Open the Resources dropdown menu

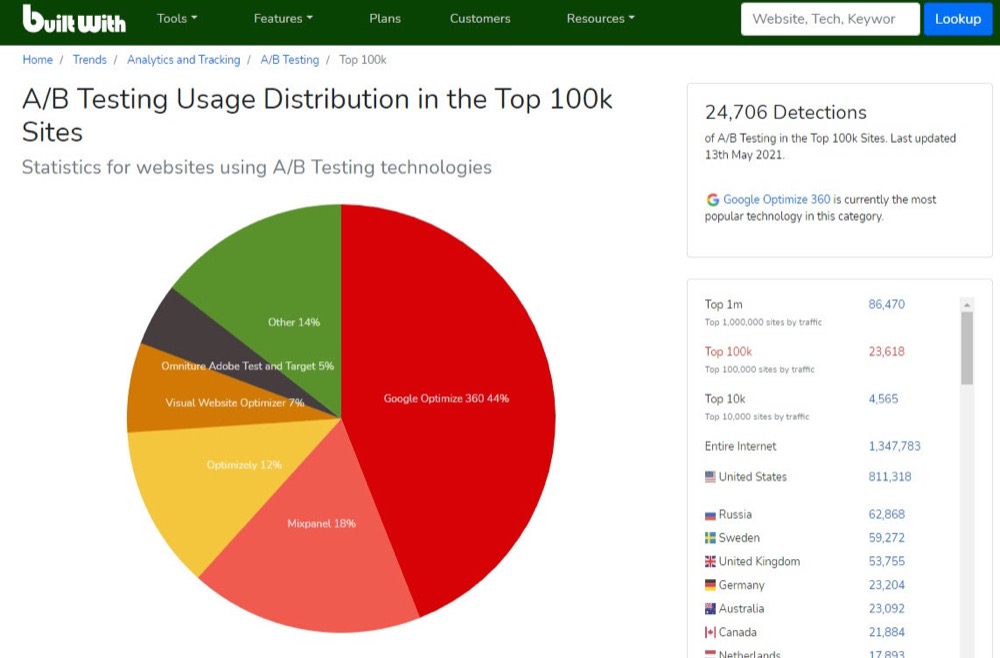tap(600, 19)
